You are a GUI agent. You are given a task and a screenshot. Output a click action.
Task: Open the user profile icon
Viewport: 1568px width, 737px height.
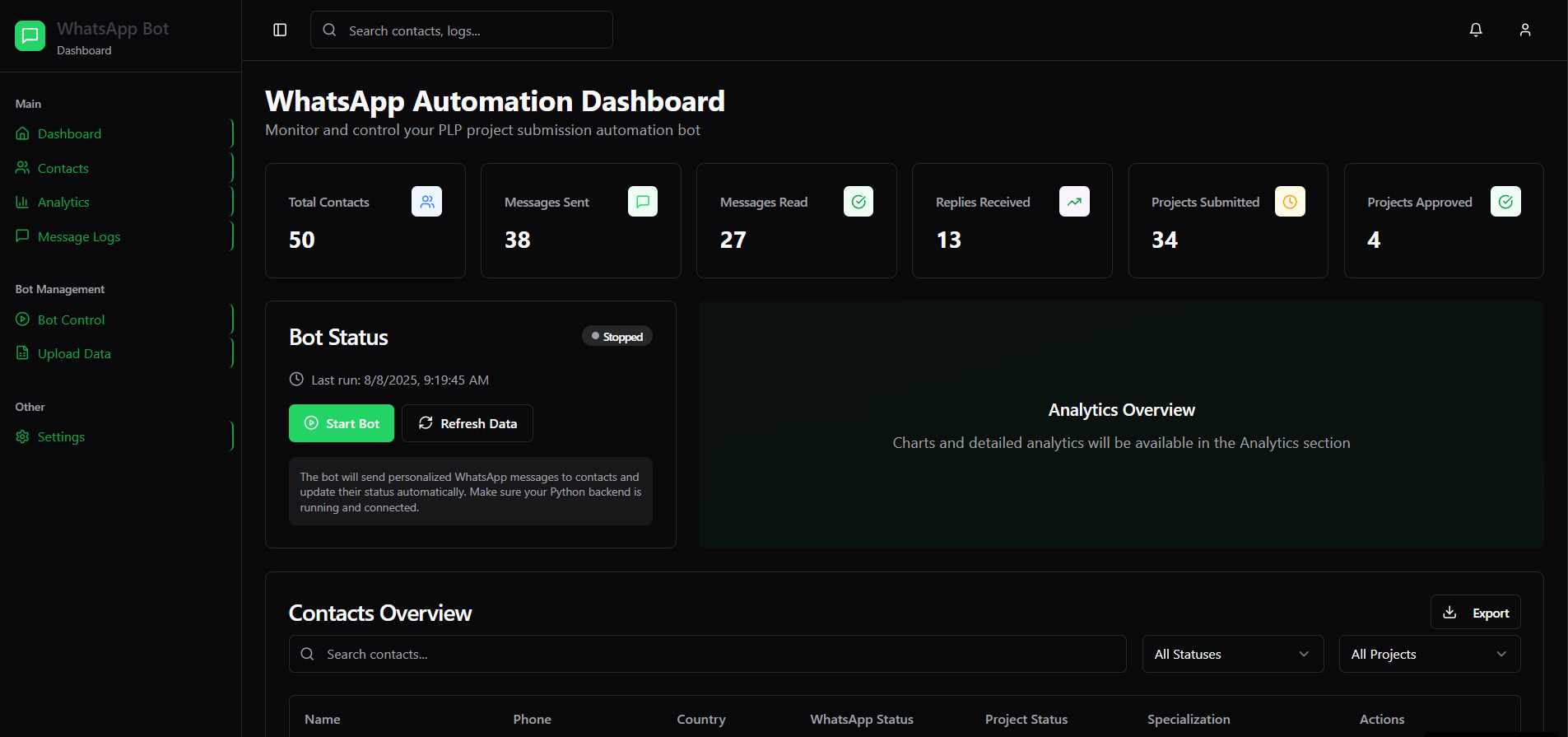coord(1525,30)
